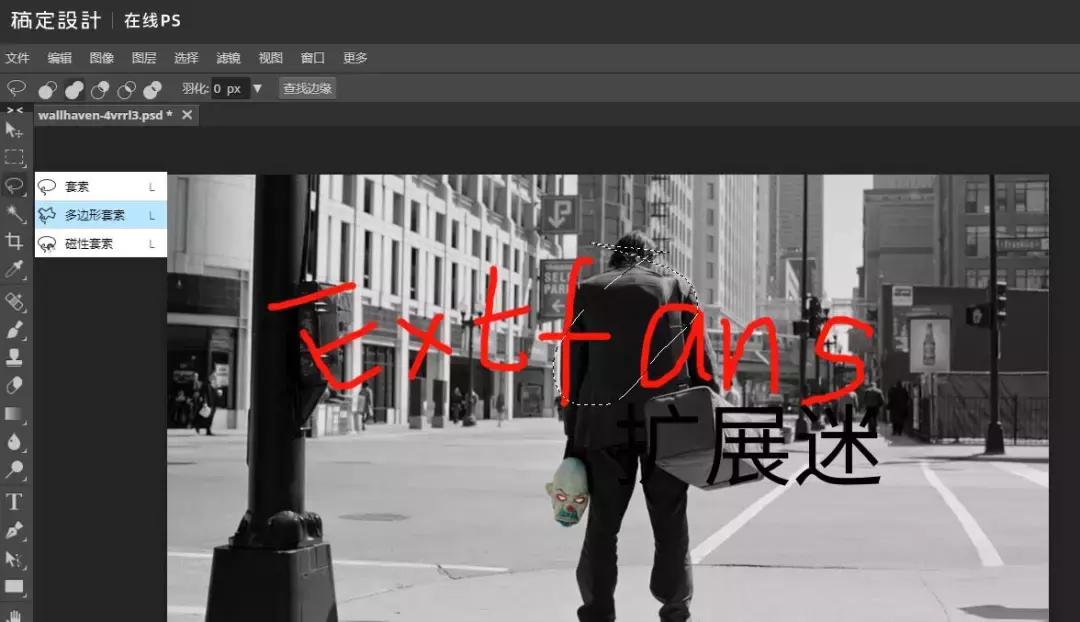Select the Gradient tool
The width and height of the screenshot is (1080, 622).
click(x=14, y=414)
